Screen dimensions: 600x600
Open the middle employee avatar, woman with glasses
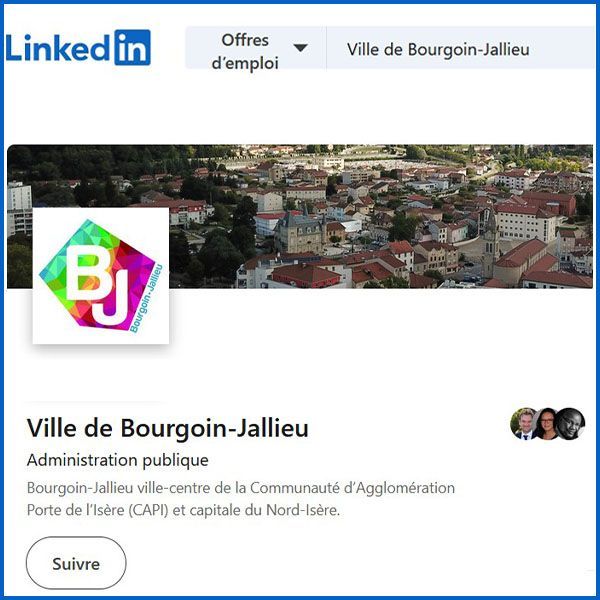coord(547,424)
